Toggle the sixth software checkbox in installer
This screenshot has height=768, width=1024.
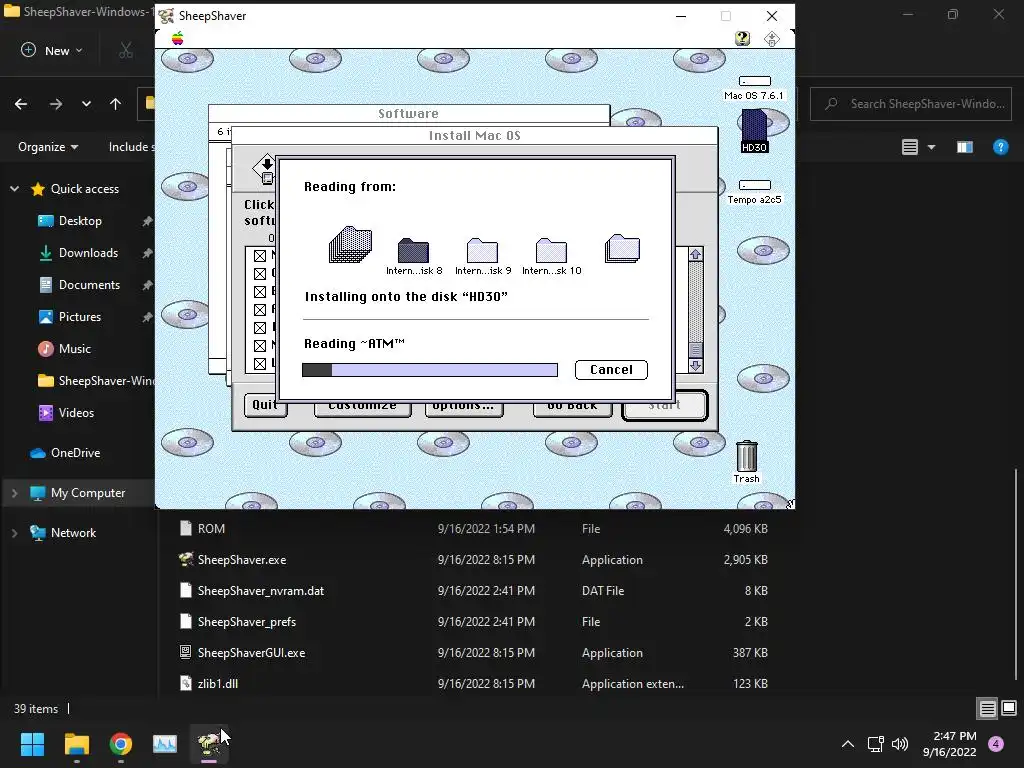tap(260, 345)
